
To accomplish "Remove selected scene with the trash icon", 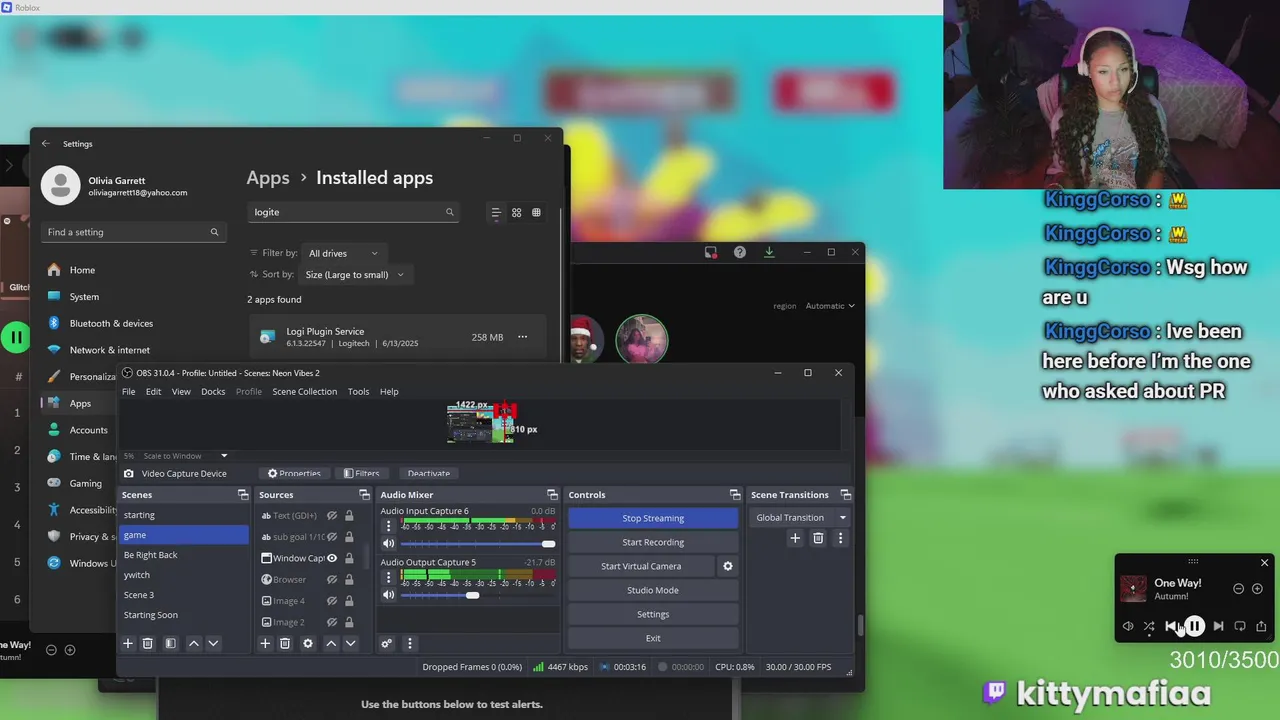I will (148, 644).
